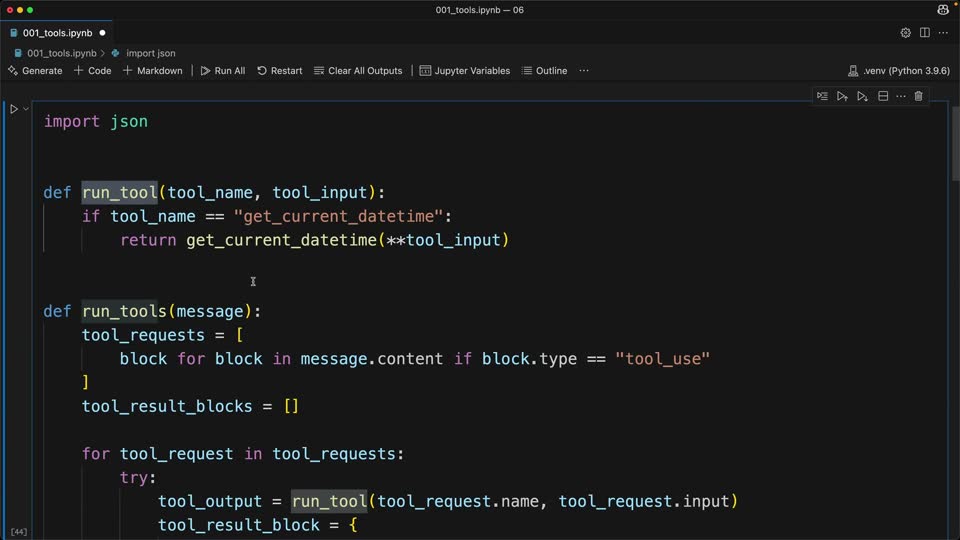The width and height of the screenshot is (960, 540).
Task: Click the vertical scrollbar of the editor
Action: click(956, 144)
